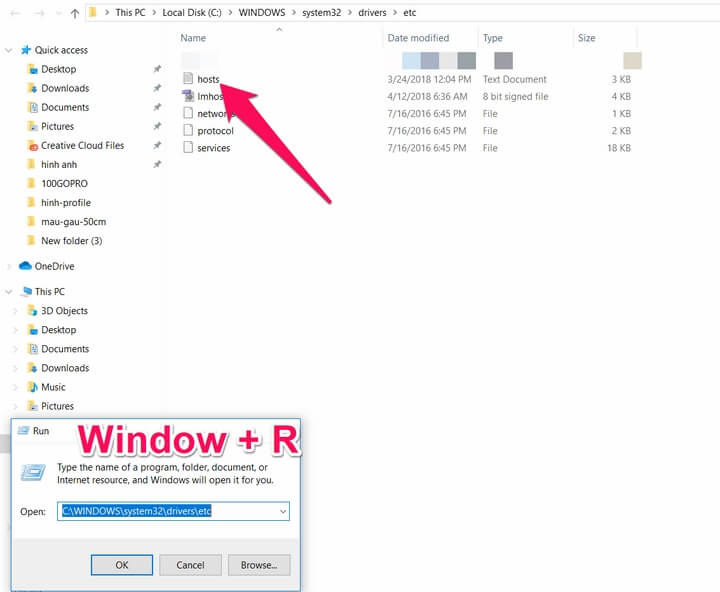Click the Back navigation arrow
The image size is (720, 592).
point(15,13)
